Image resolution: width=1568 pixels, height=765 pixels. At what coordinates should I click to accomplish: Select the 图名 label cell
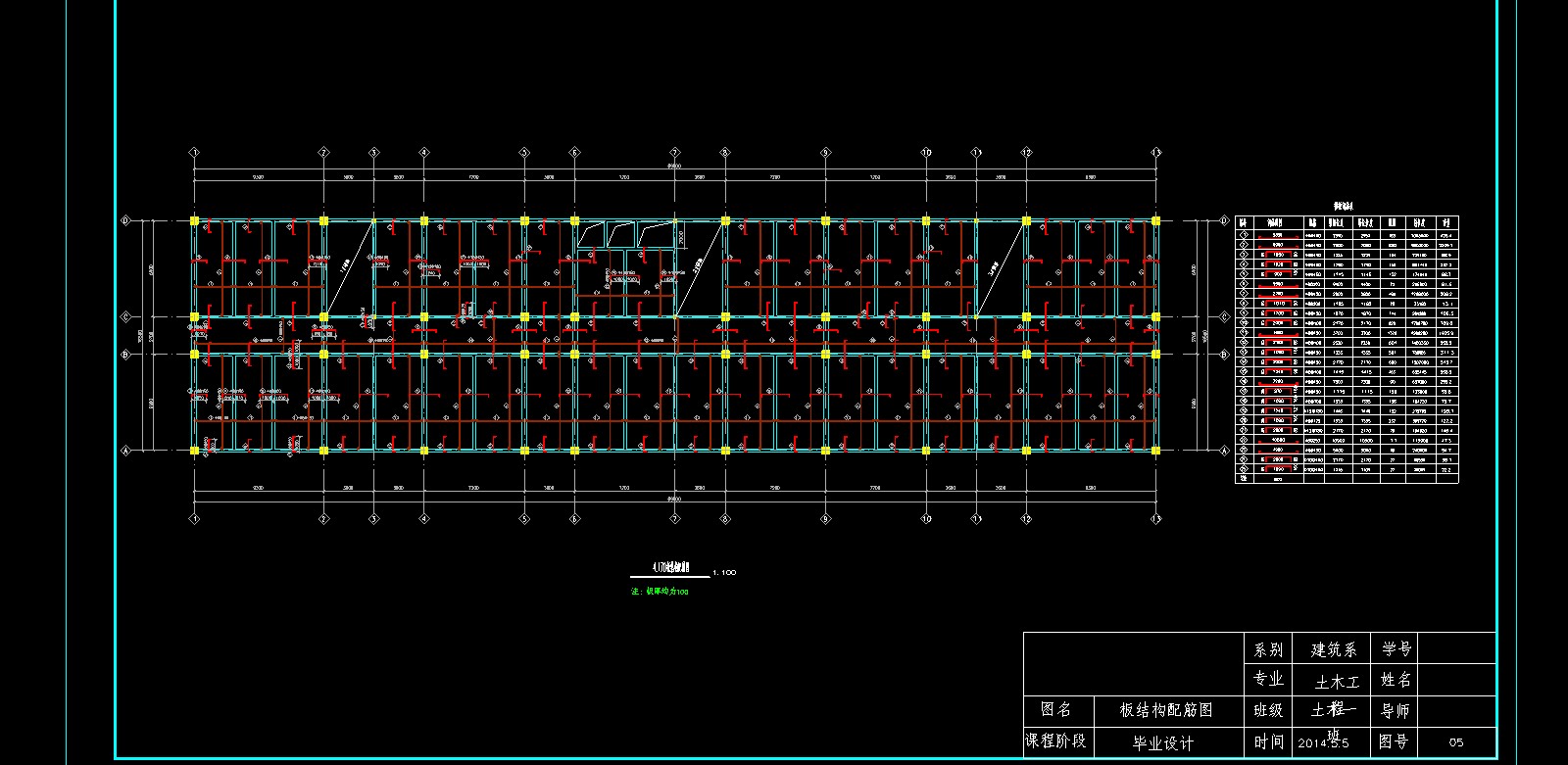point(1056,709)
